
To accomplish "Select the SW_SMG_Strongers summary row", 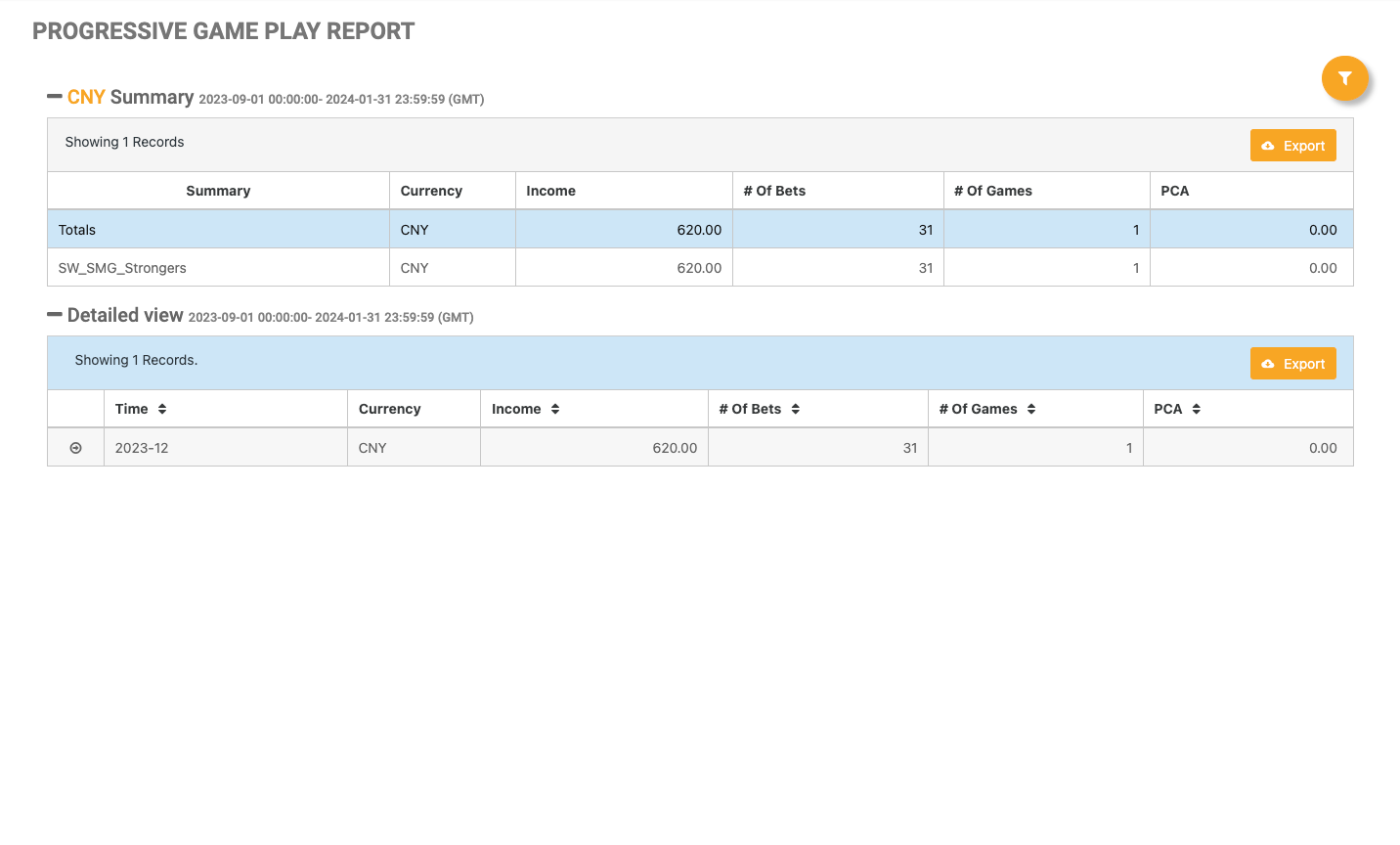I will [122, 268].
